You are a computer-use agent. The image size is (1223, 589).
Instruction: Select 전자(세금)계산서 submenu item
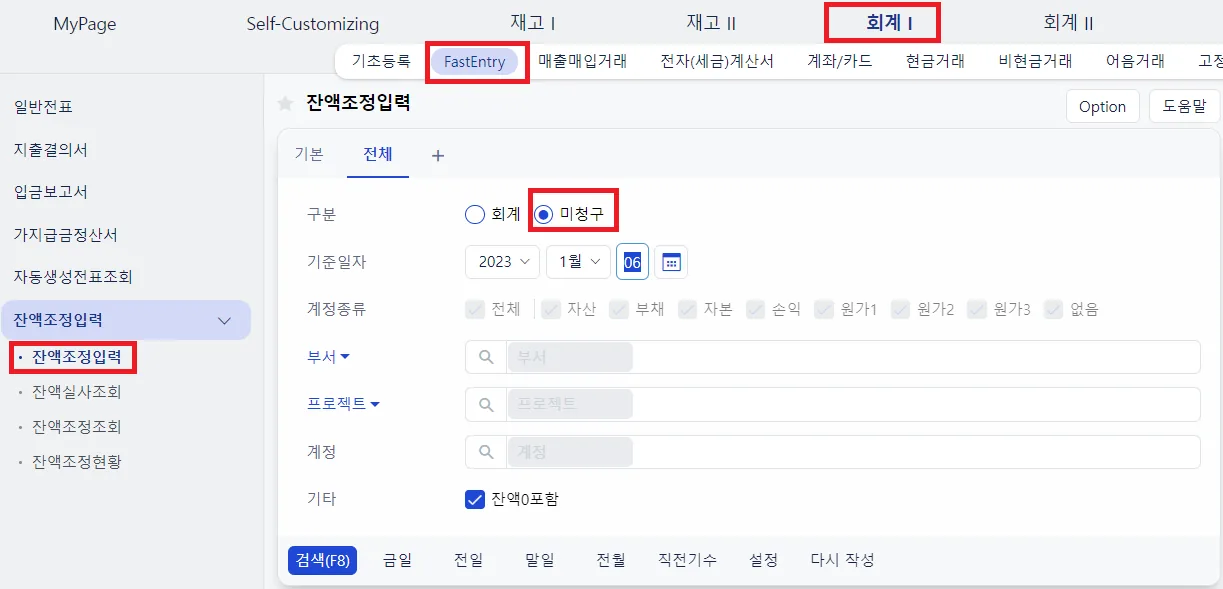(x=717, y=61)
